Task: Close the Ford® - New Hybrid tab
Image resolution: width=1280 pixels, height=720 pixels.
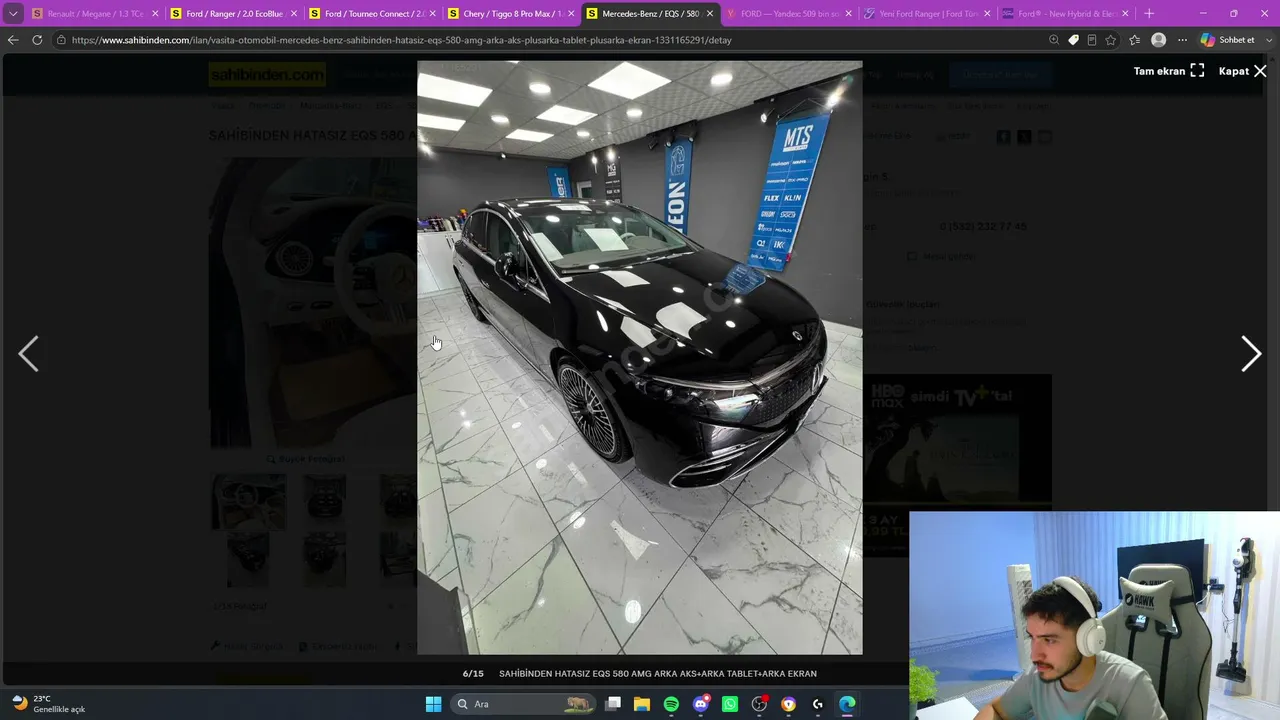Action: [x=1126, y=14]
